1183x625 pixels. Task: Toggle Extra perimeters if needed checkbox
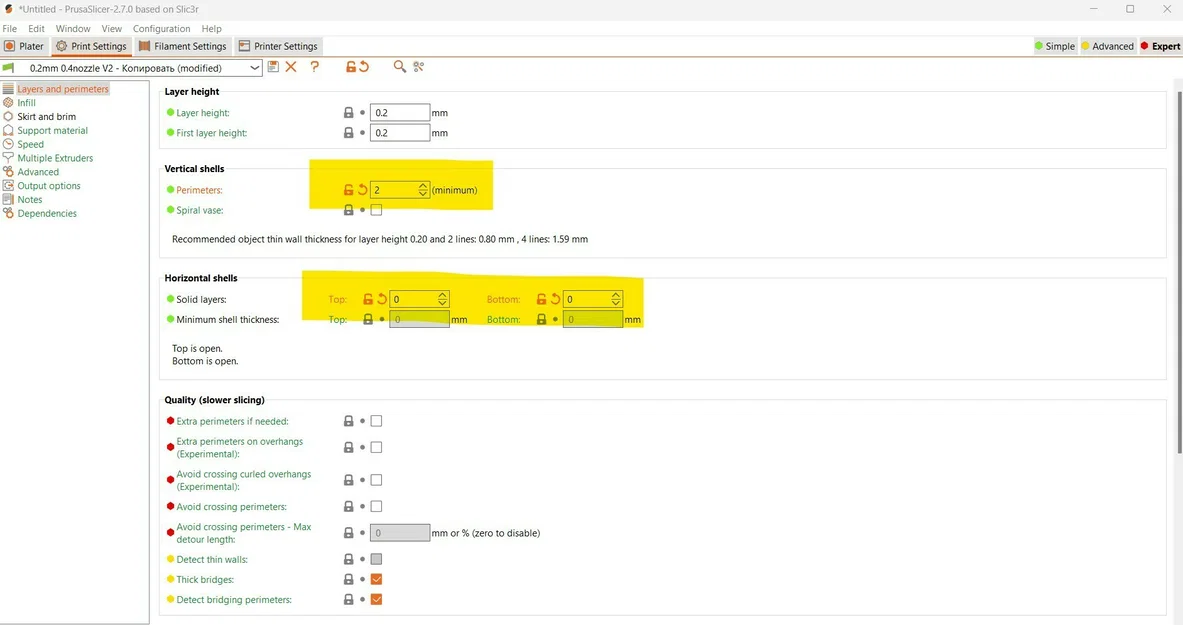376,421
